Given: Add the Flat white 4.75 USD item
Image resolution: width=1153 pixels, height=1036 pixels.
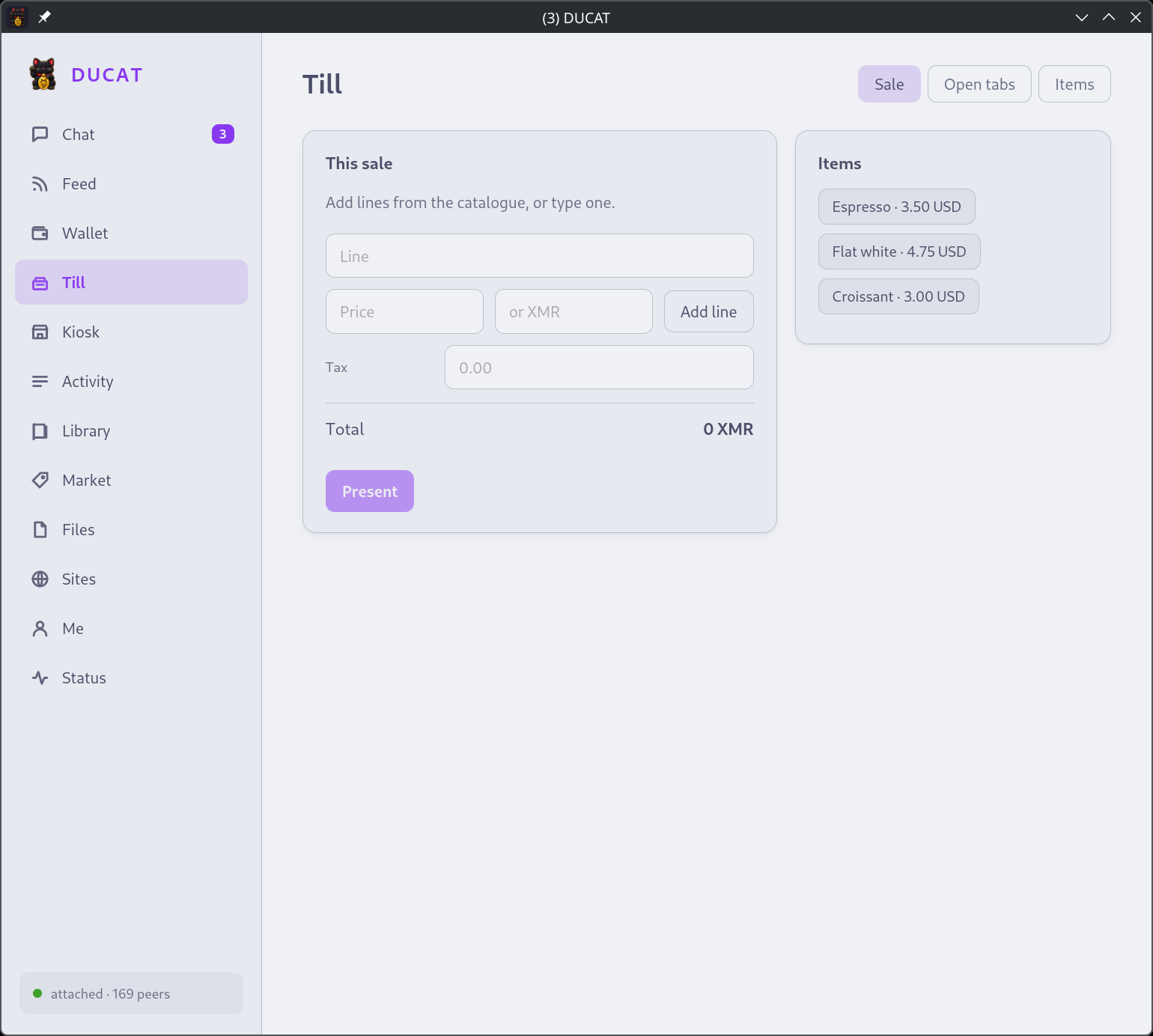Looking at the screenshot, I should [899, 252].
